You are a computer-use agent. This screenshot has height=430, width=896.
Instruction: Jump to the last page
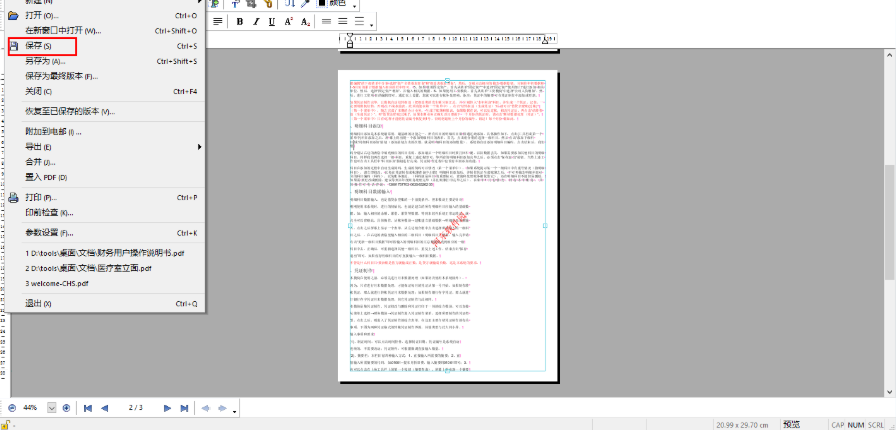point(185,408)
